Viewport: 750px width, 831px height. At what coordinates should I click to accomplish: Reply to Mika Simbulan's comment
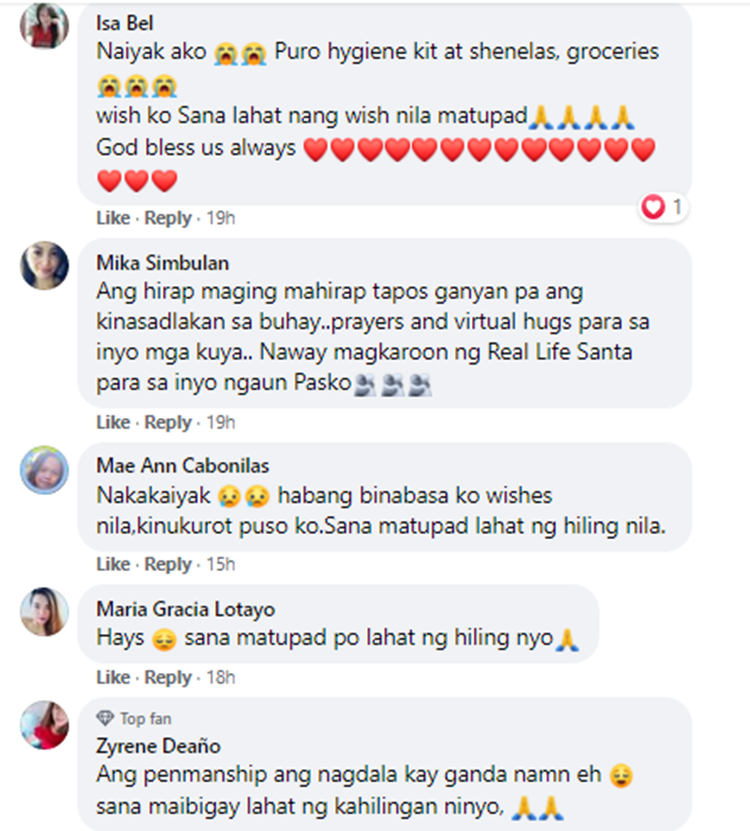pyautogui.click(x=168, y=422)
